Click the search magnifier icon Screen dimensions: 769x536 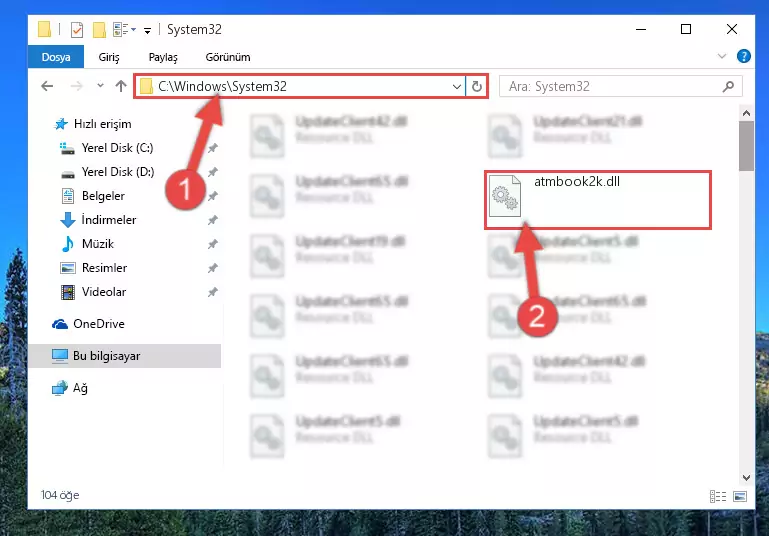pos(728,87)
